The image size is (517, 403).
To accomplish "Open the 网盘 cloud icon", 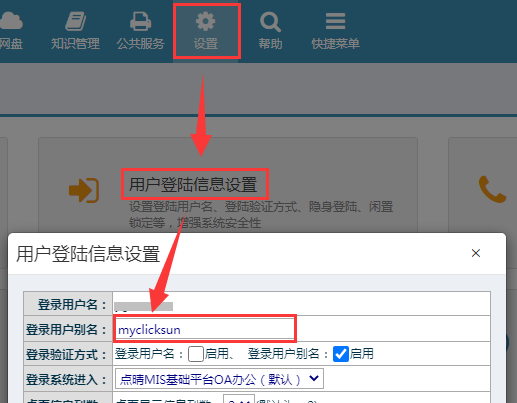I will [11, 21].
